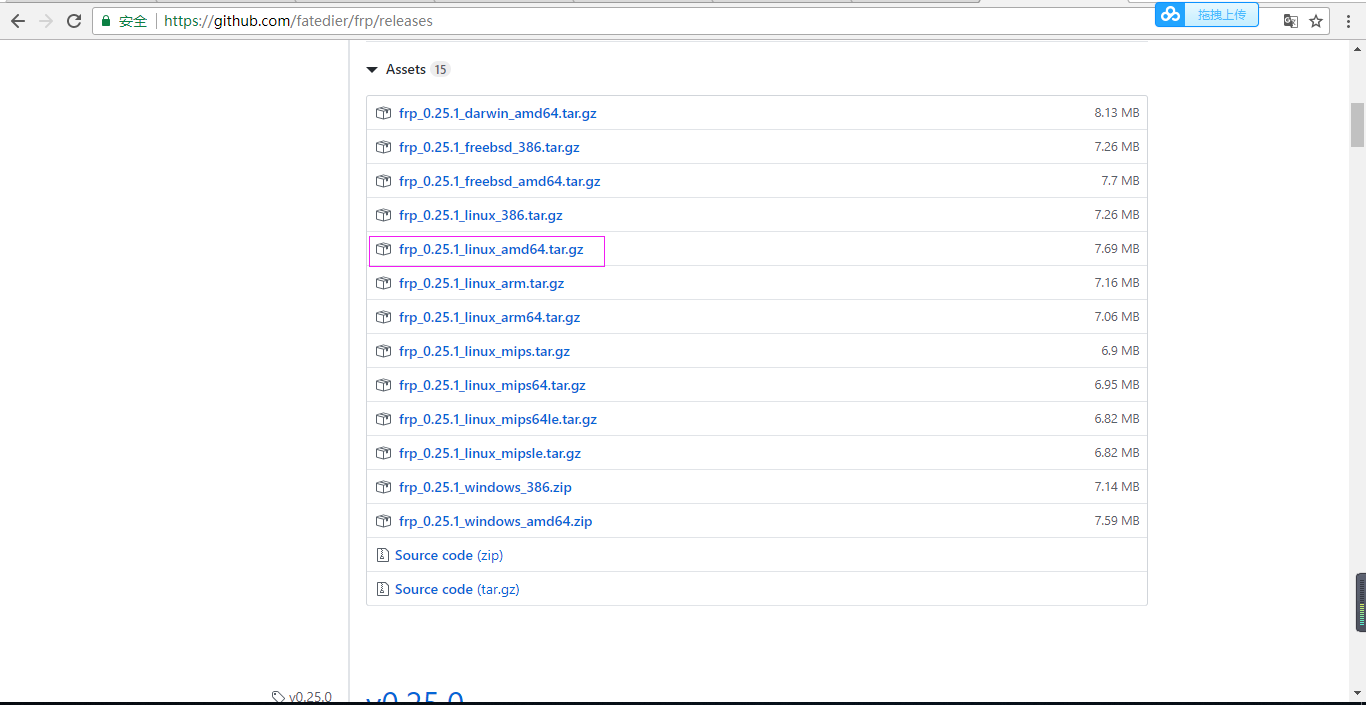Click the translate page icon in address bar

click(1291, 20)
